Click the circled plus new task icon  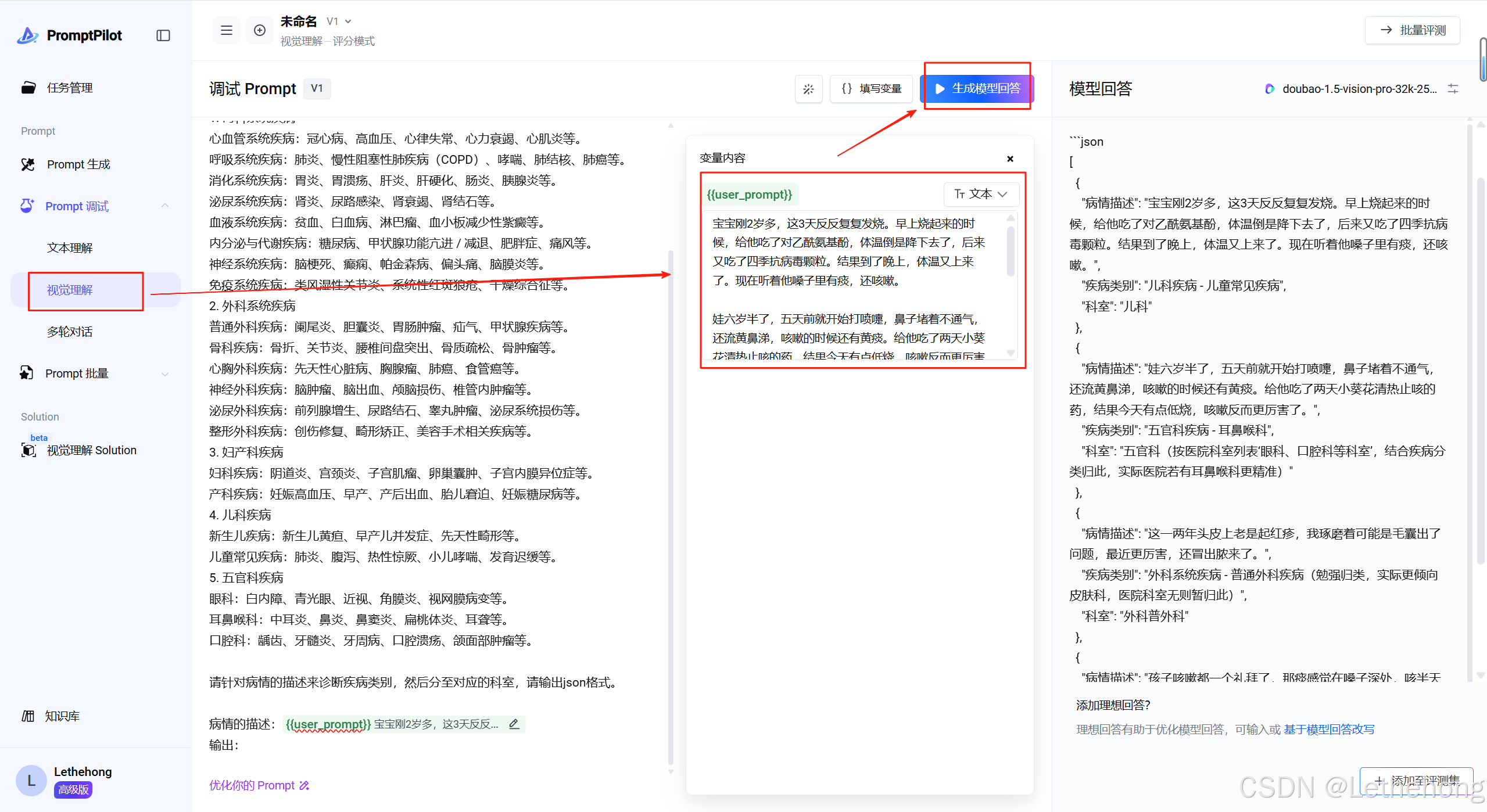pyautogui.click(x=260, y=30)
